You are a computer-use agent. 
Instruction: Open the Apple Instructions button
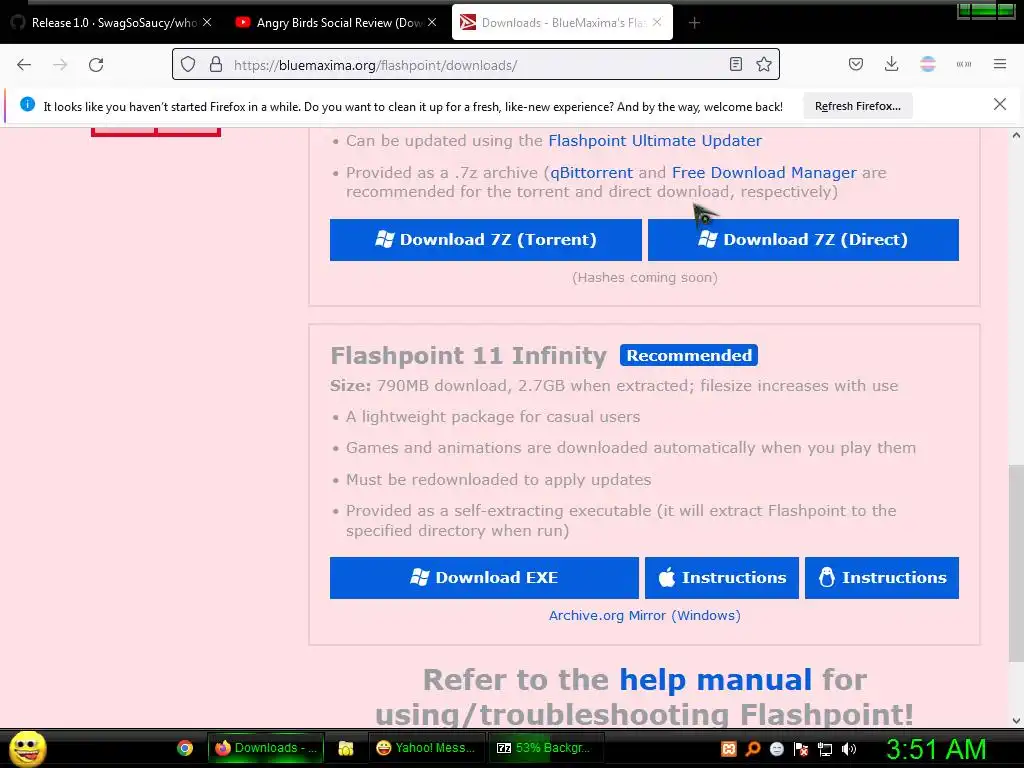click(x=722, y=577)
